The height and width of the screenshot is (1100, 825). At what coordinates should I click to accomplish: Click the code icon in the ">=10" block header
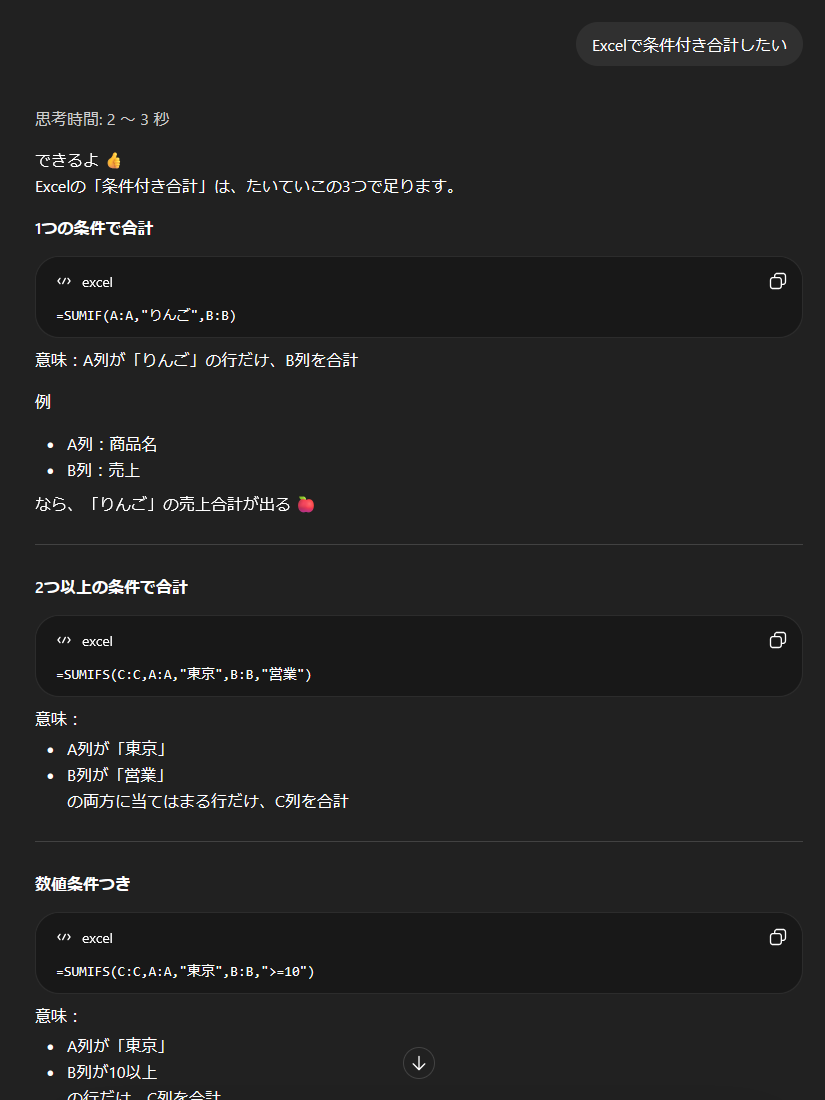pos(64,938)
